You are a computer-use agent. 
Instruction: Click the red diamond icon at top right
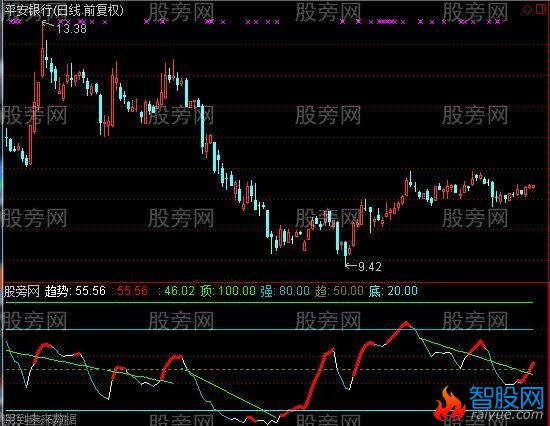[x=527, y=10]
